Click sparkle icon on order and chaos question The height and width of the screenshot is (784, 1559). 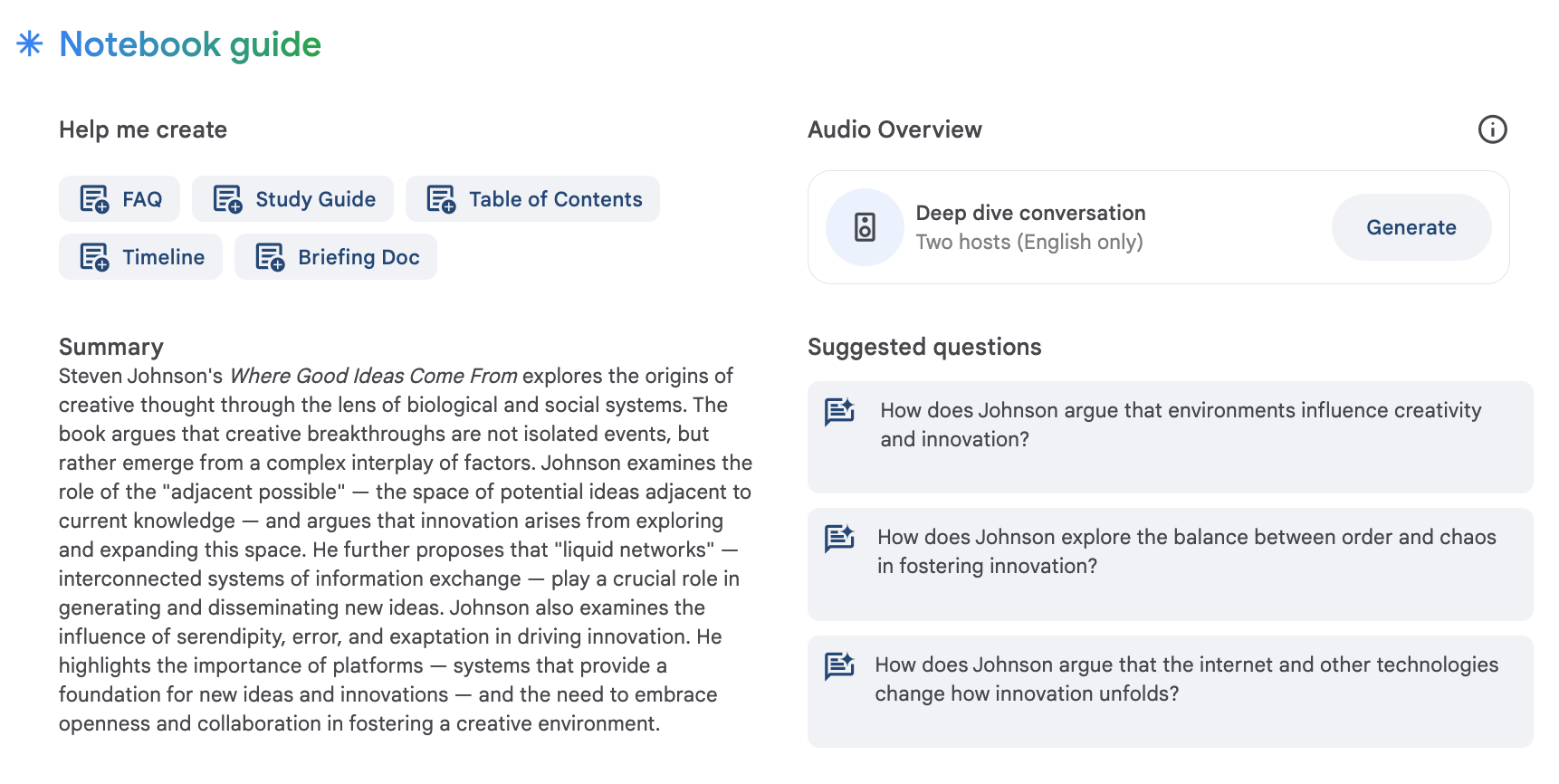839,538
